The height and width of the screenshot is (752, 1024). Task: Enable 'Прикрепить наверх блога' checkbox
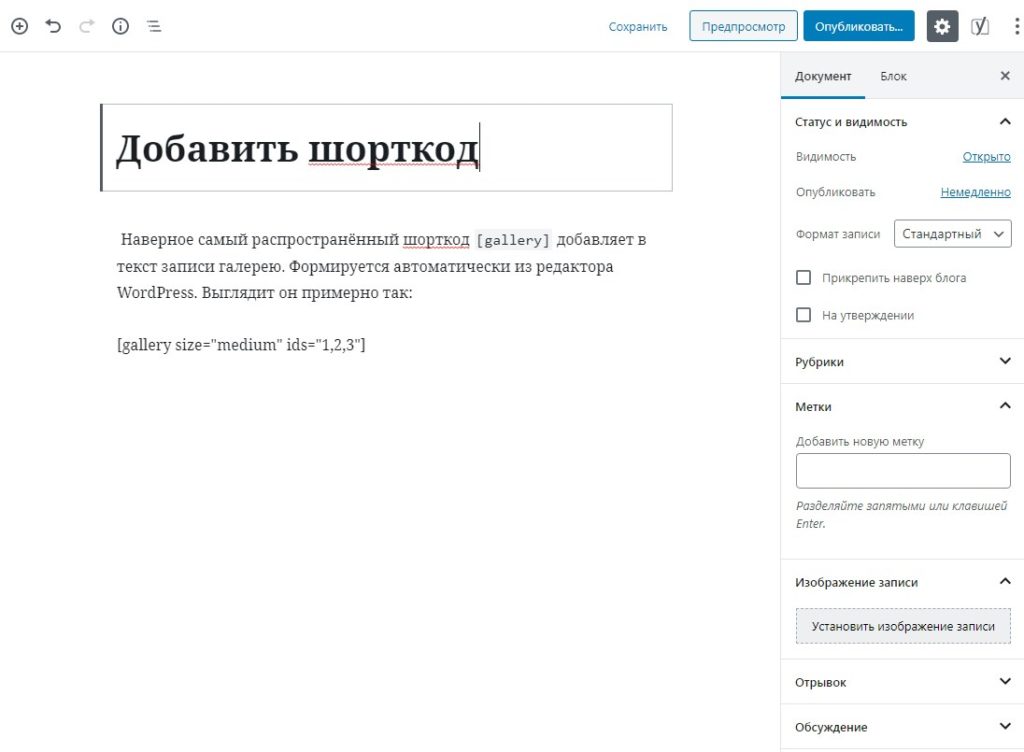803,278
